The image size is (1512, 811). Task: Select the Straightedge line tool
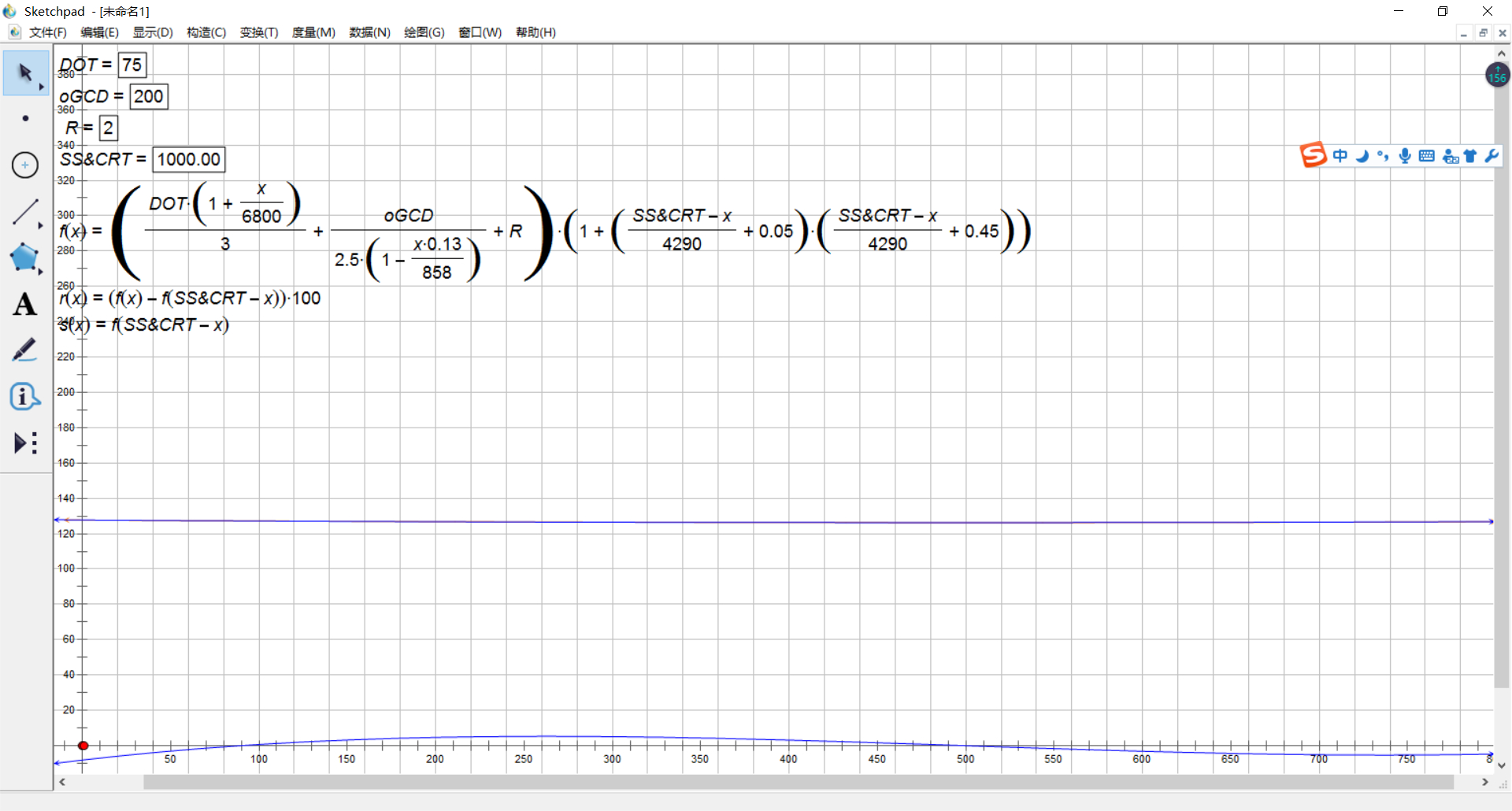(25, 212)
